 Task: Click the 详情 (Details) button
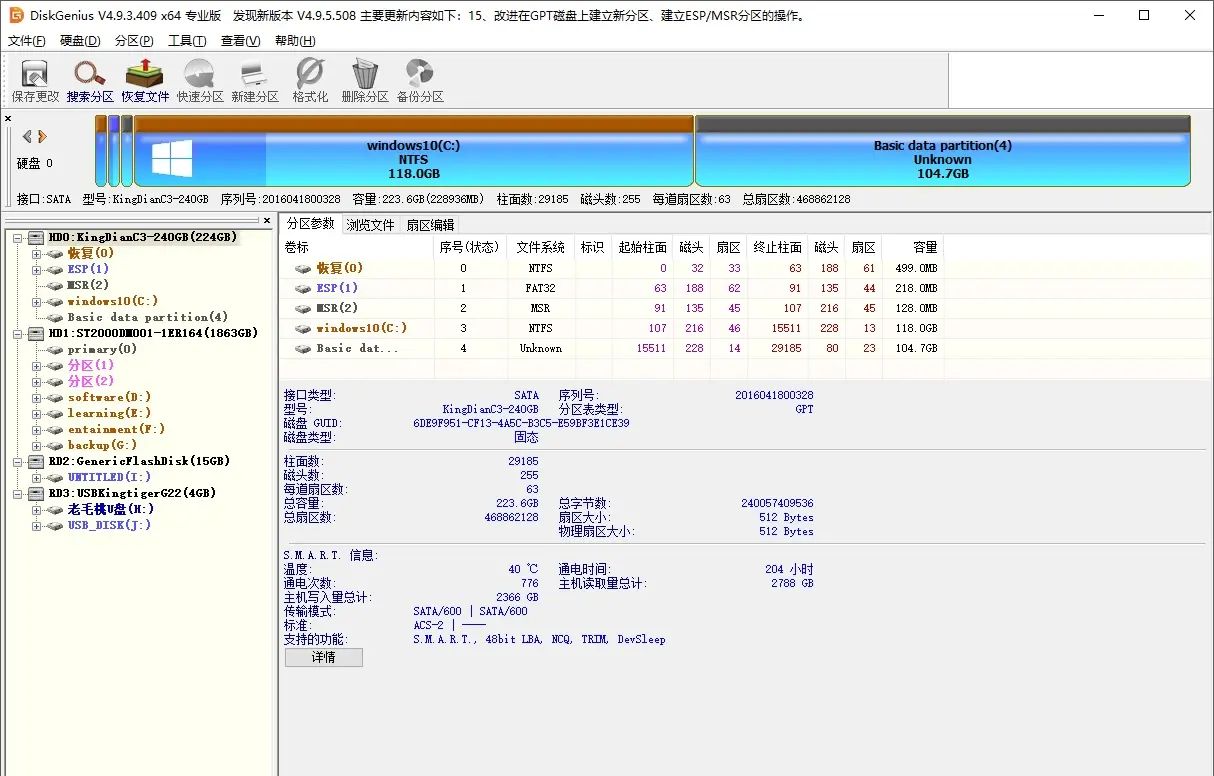[323, 657]
